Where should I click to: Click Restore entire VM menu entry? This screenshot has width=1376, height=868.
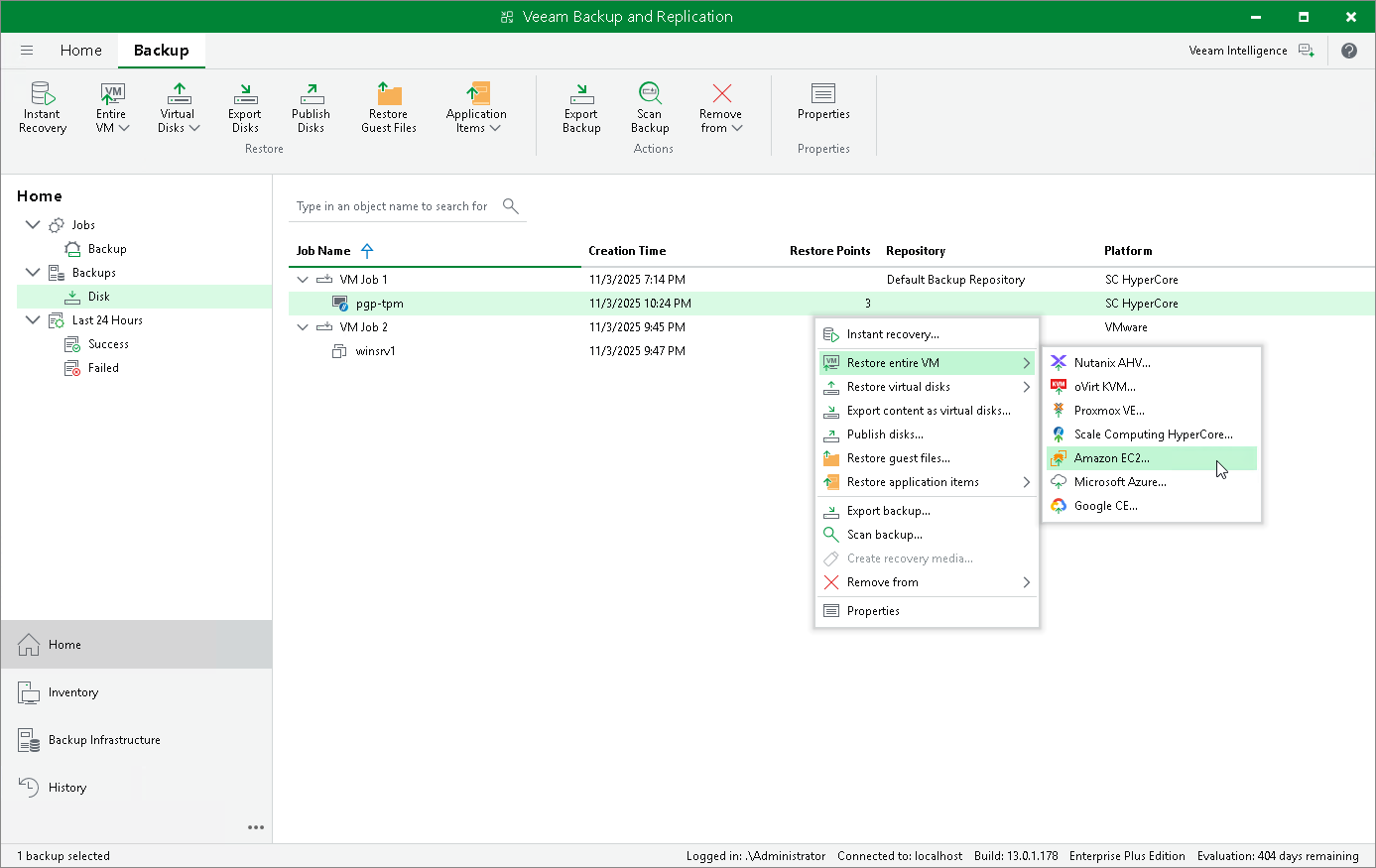927,363
